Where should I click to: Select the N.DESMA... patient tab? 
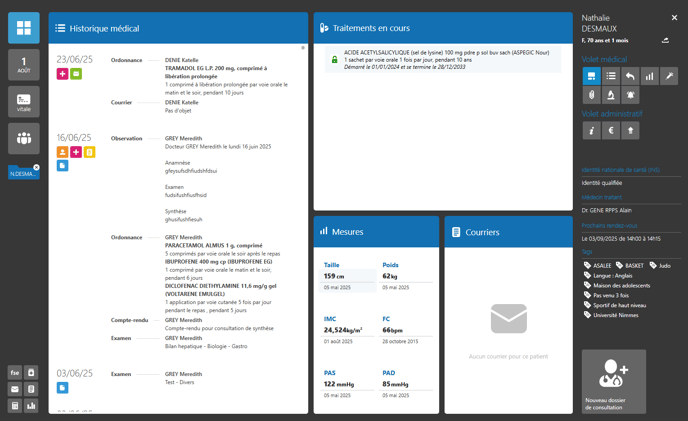[x=22, y=173]
